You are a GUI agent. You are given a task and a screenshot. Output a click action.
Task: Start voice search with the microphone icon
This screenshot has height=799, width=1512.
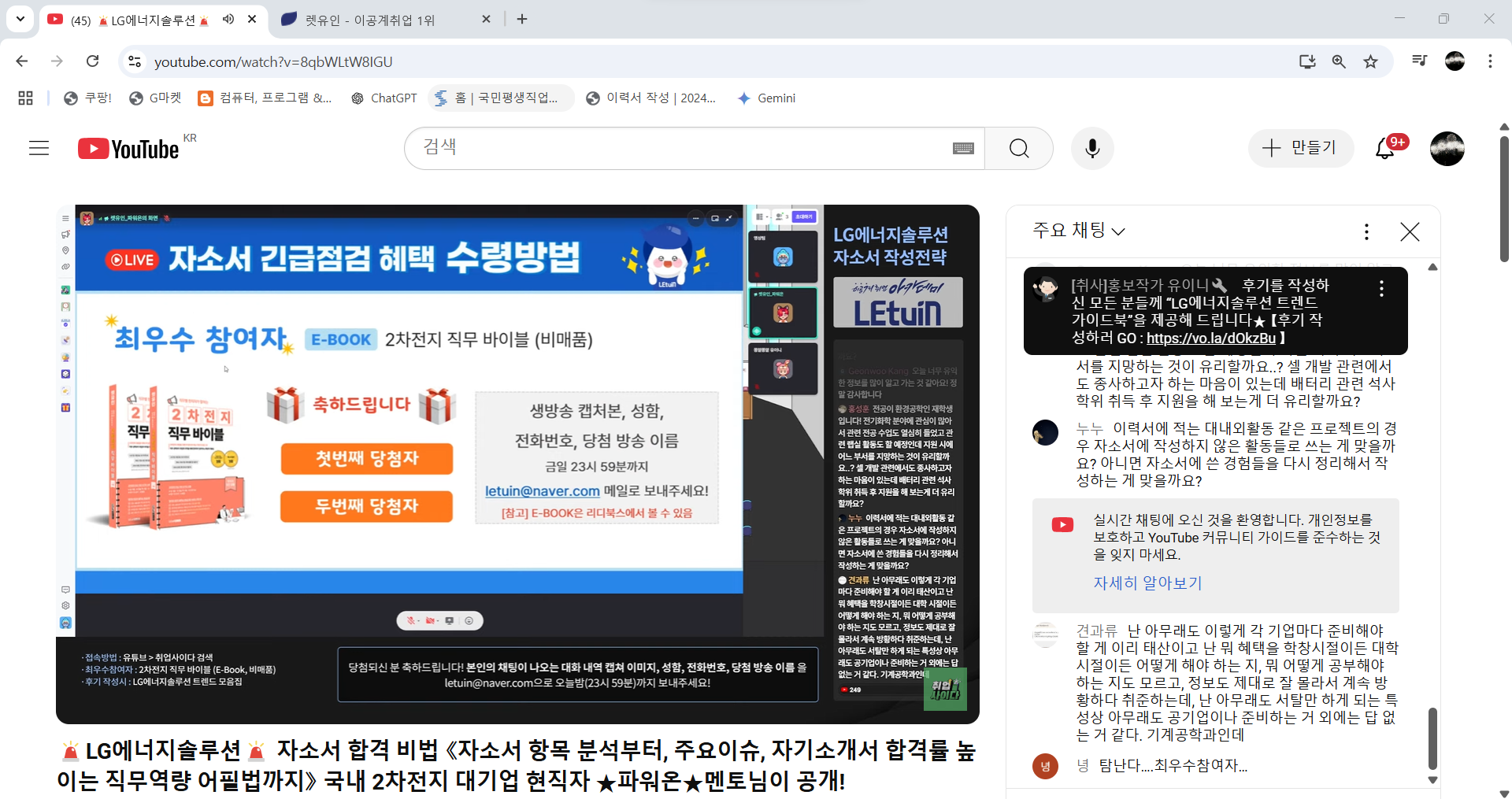coord(1092,148)
